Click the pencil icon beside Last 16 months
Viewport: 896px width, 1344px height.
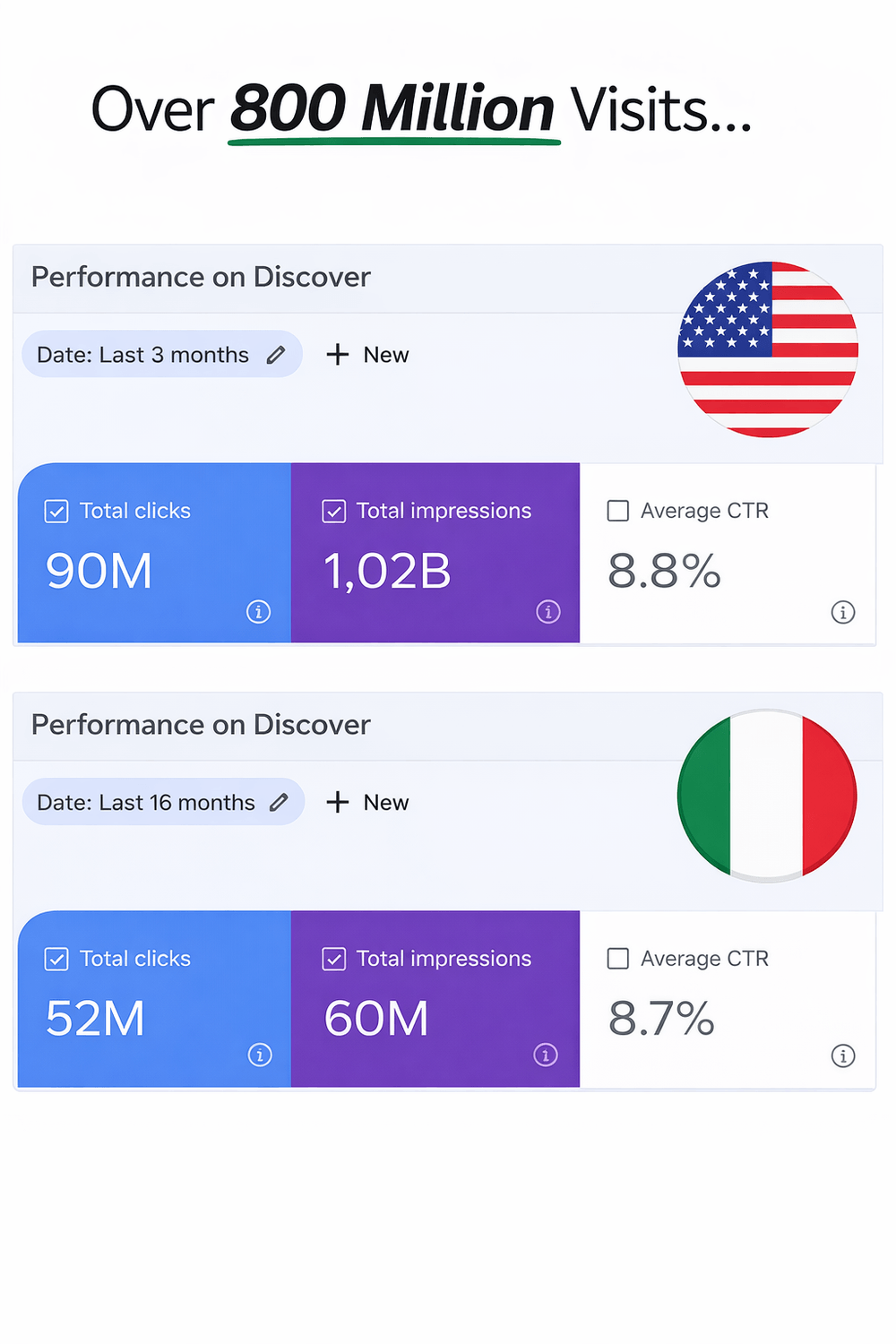pos(279,802)
